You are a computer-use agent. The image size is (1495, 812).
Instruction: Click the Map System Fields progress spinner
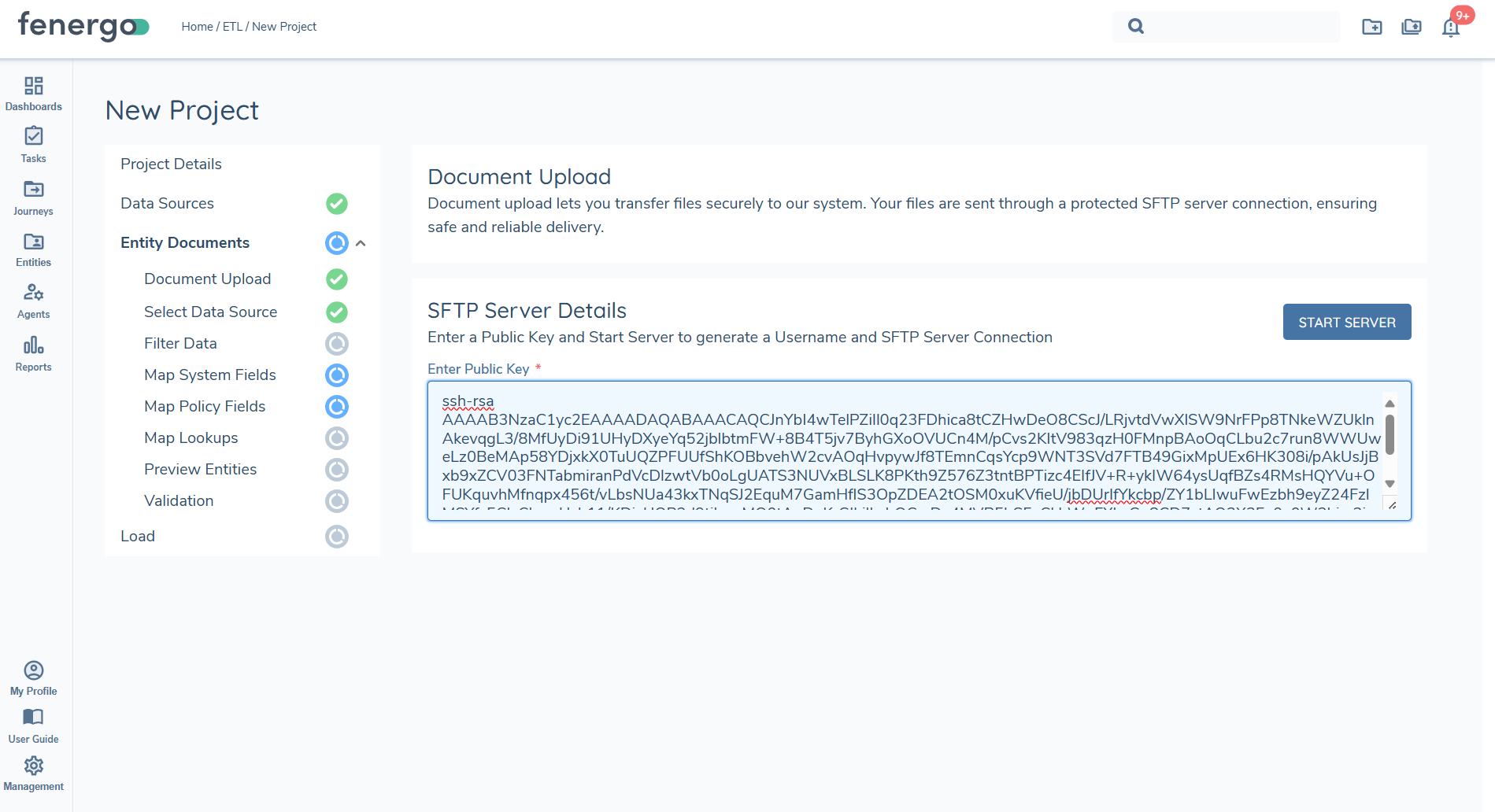point(337,375)
